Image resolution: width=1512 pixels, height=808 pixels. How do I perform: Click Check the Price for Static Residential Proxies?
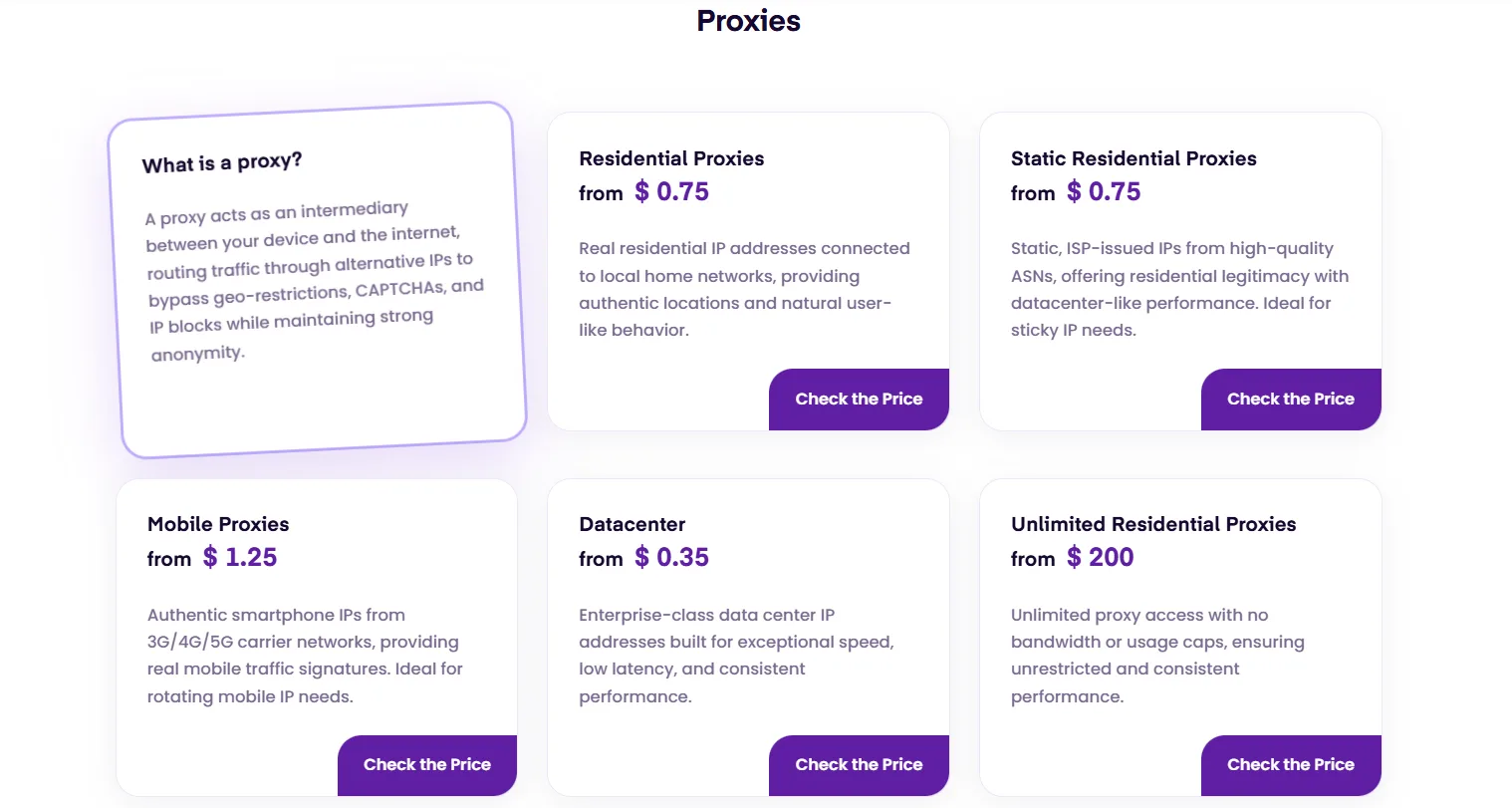1290,399
